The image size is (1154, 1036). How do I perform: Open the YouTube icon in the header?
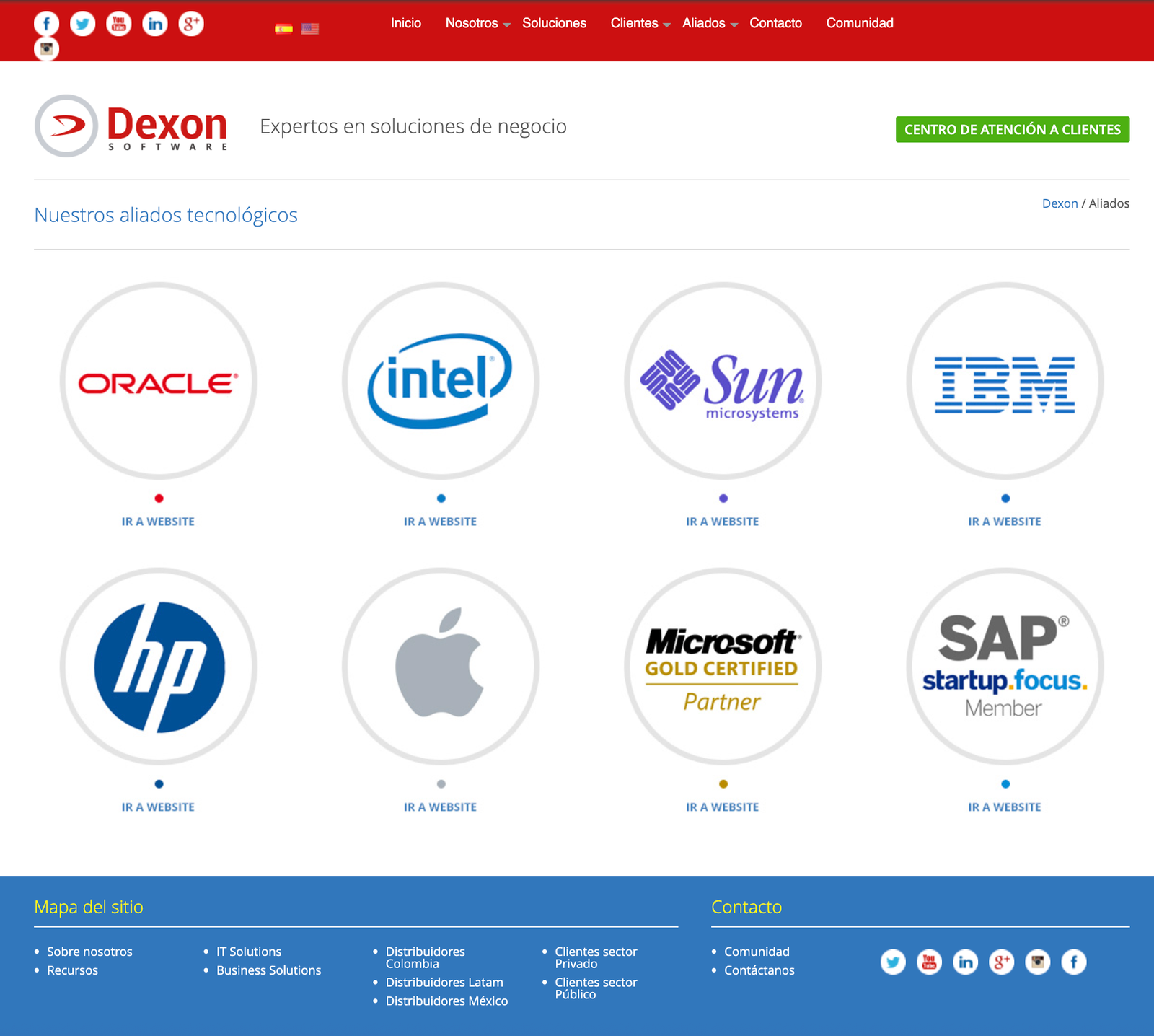[119, 24]
